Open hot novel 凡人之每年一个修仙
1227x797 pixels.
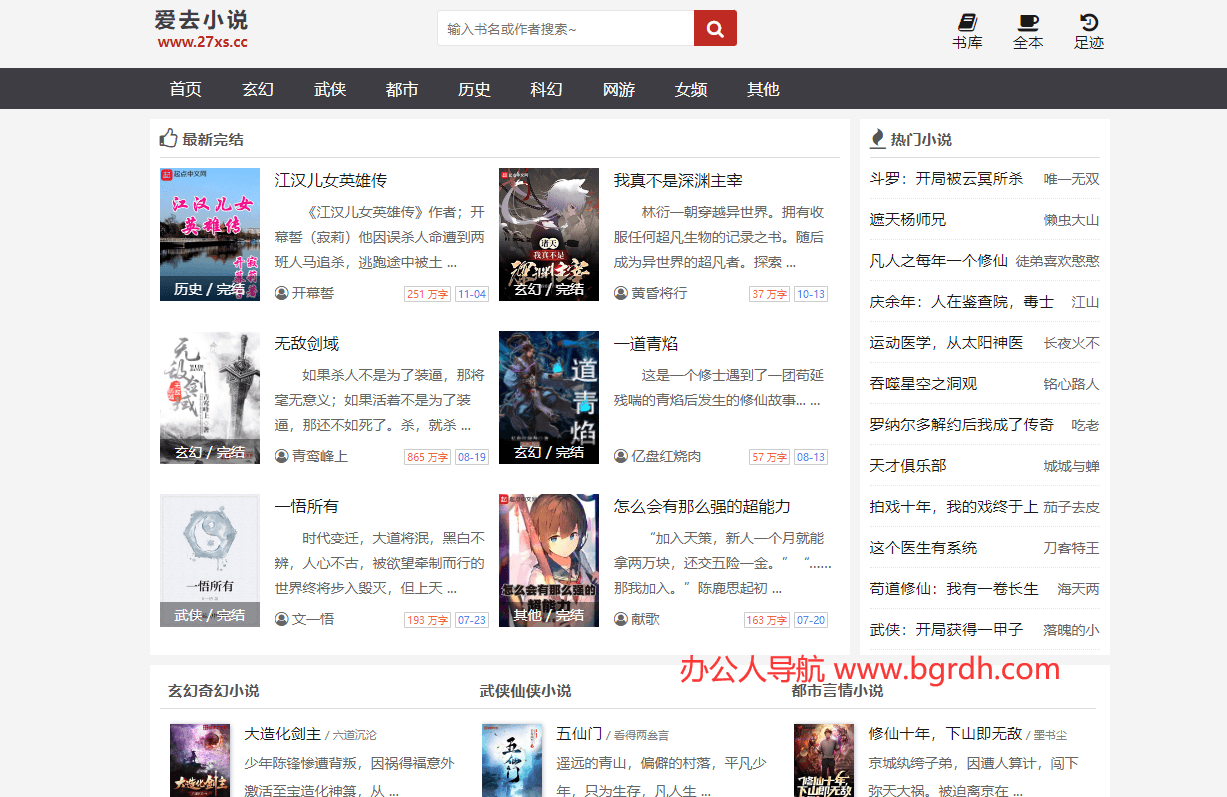tap(938, 261)
